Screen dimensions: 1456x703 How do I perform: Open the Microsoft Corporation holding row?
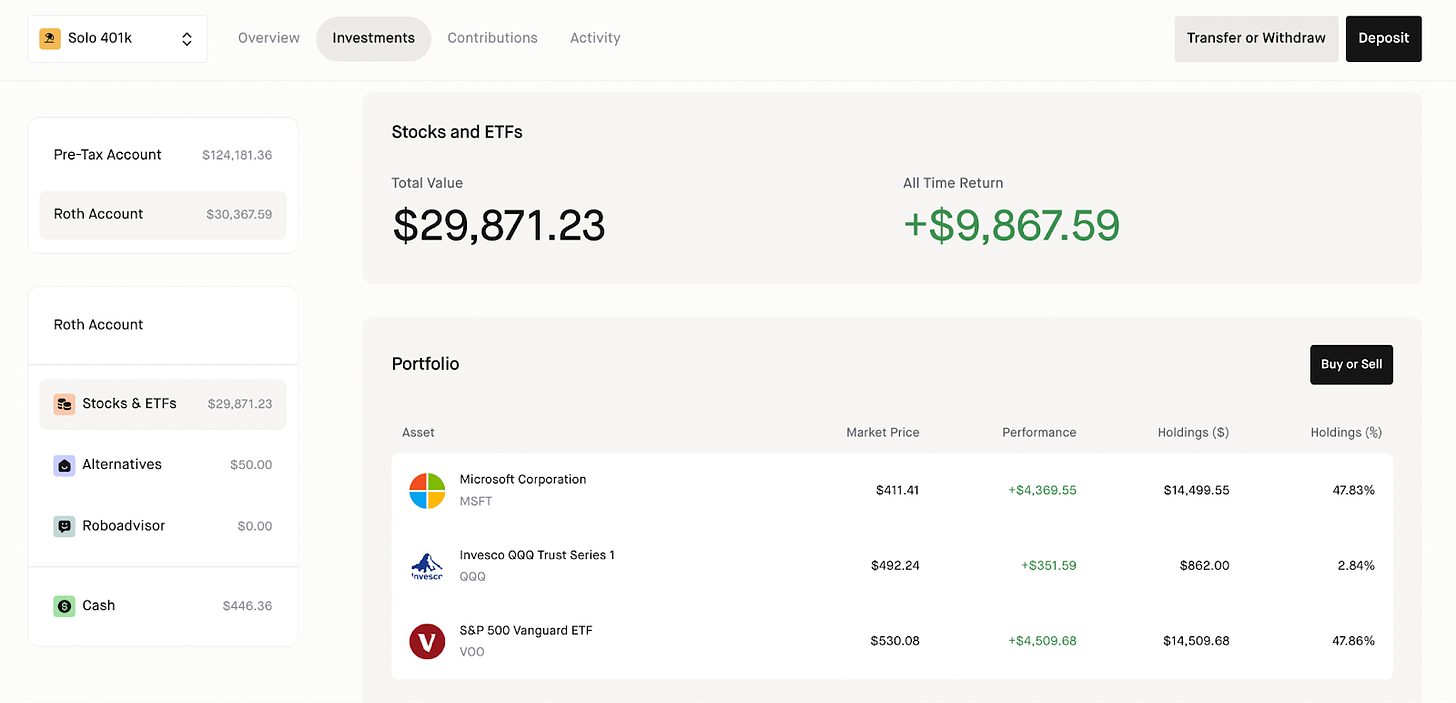coord(892,490)
